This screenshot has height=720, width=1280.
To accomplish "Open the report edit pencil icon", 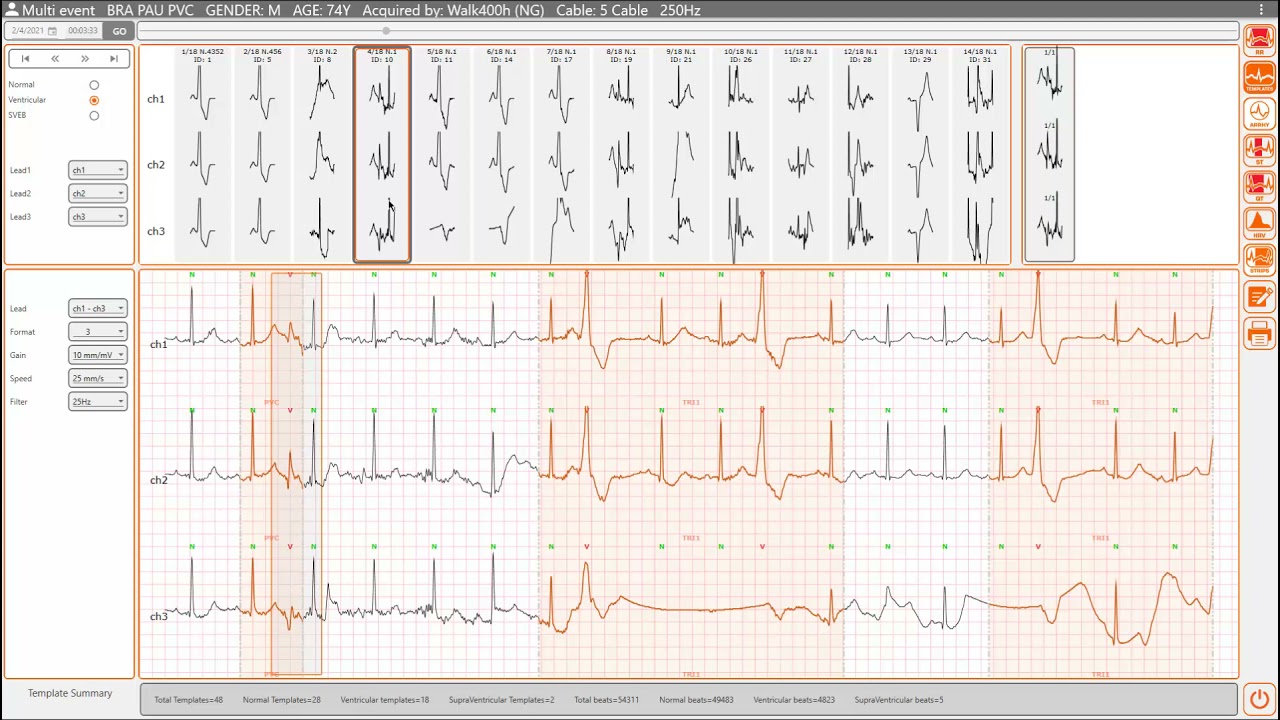I will click(1259, 297).
